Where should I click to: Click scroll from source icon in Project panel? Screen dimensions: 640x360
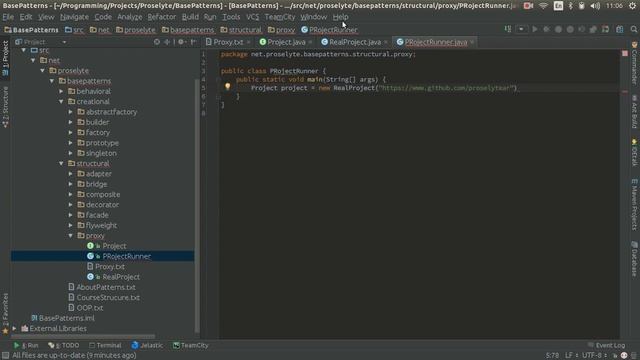(x=157, y=42)
